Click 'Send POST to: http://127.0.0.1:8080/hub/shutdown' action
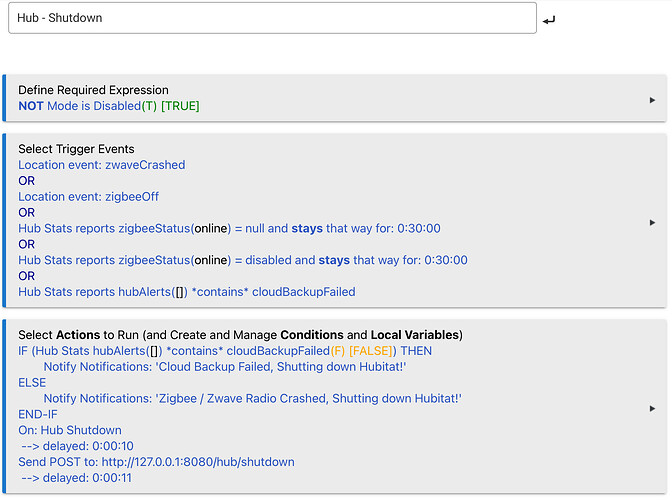This screenshot has width=672, height=500. pyautogui.click(x=156, y=462)
